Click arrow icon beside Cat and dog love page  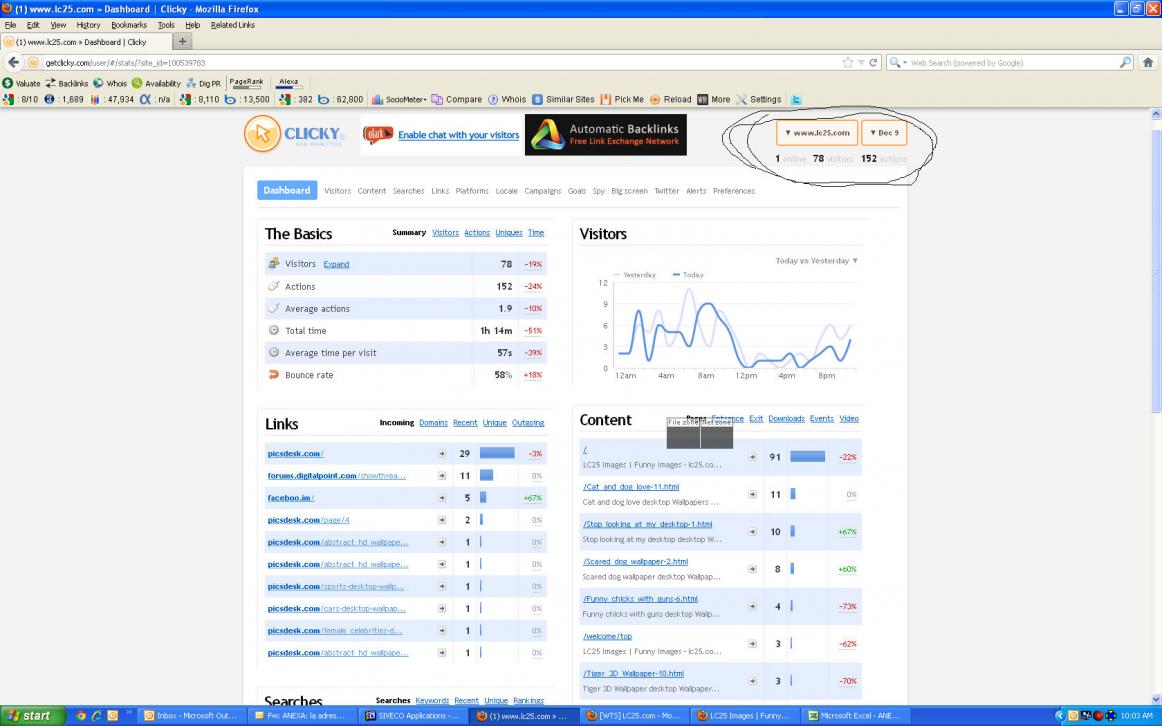pos(752,494)
